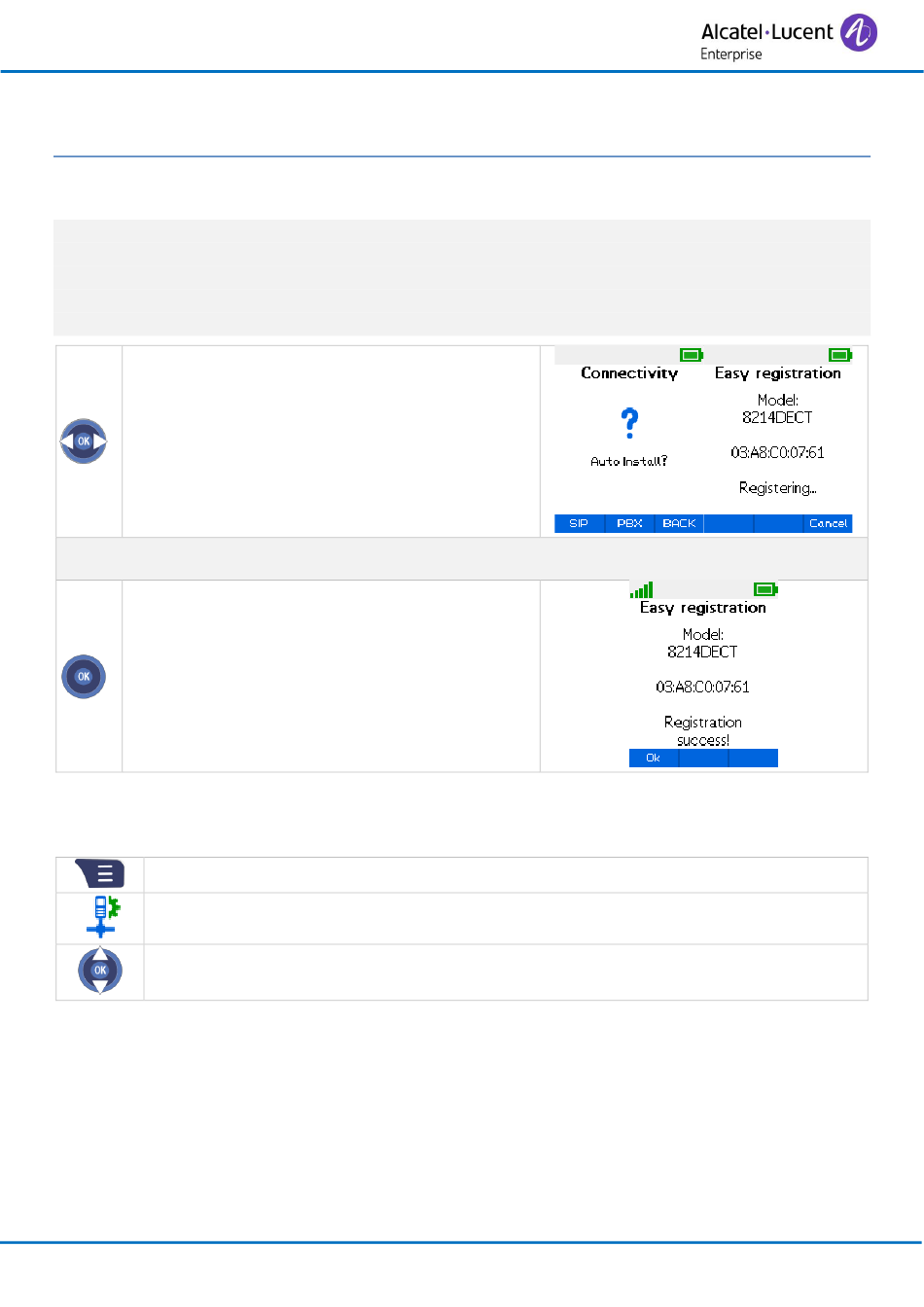924x1307 pixels.
Task: Click battery icon on Registration success screen
Action: [x=765, y=589]
